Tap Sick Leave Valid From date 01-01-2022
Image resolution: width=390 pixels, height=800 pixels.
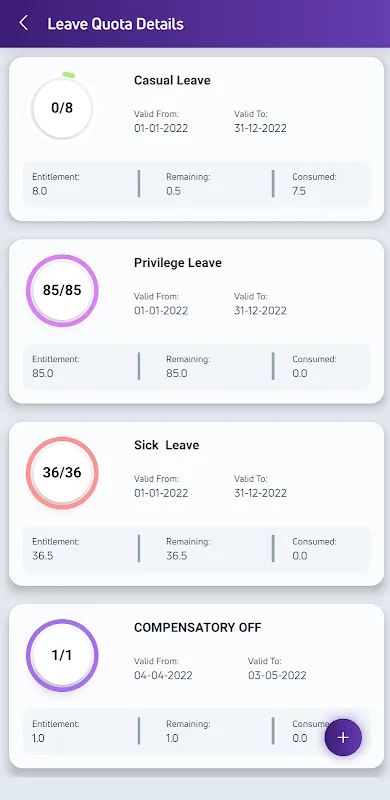click(161, 493)
